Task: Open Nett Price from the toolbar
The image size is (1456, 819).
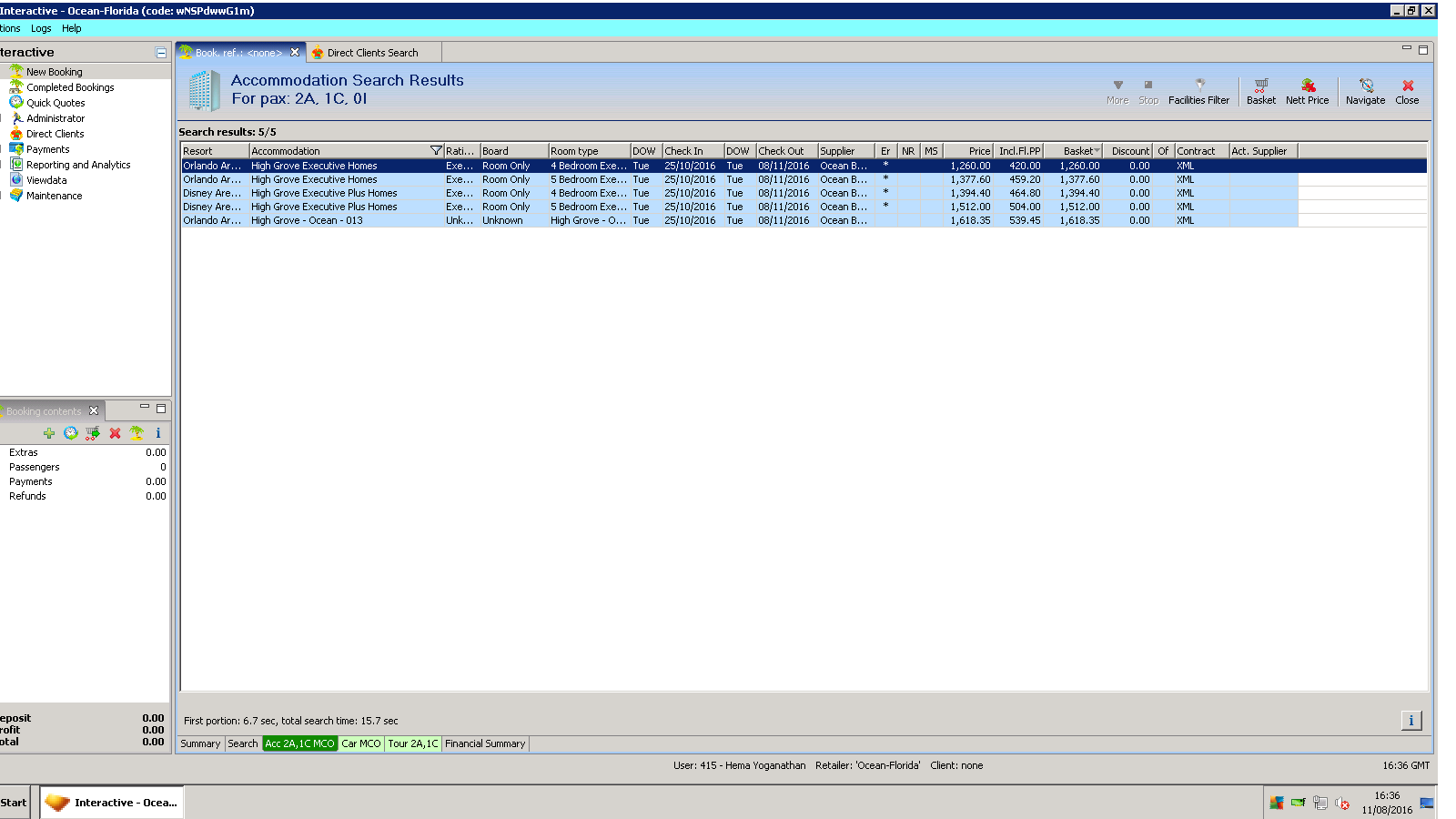Action: click(x=1307, y=90)
